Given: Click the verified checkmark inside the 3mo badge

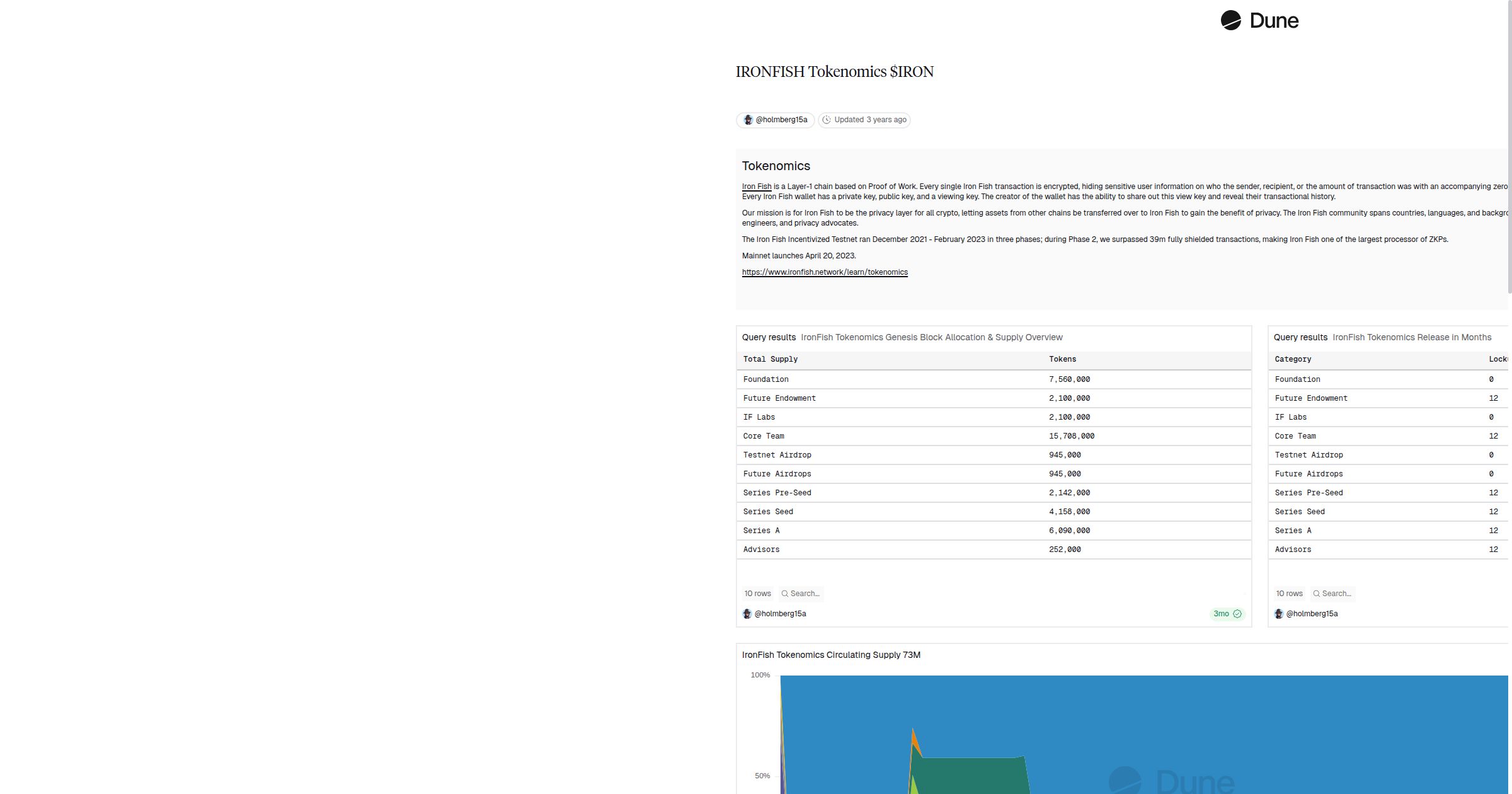Looking at the screenshot, I should click(1238, 614).
